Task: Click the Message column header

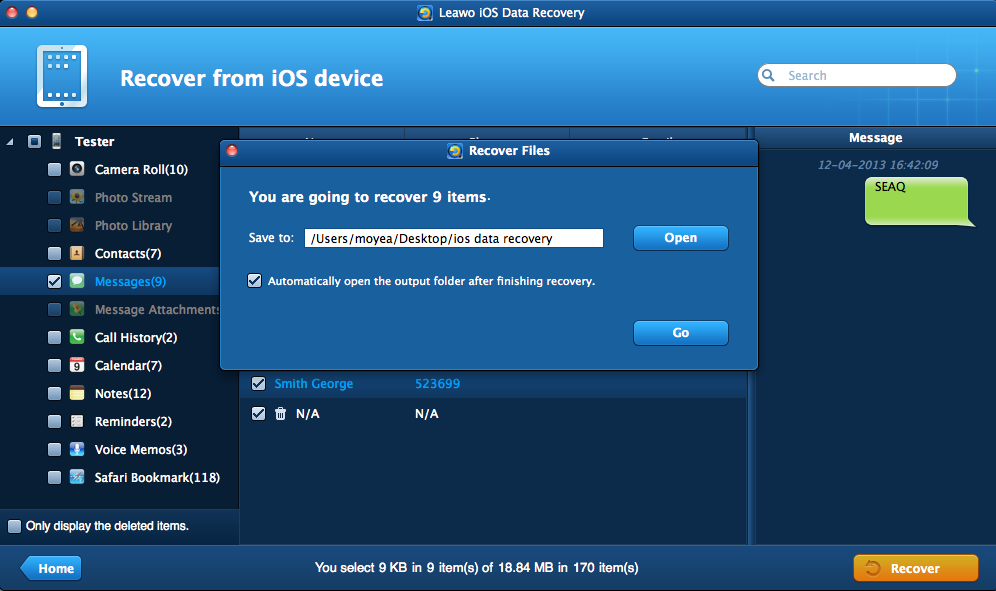Action: coord(875,137)
